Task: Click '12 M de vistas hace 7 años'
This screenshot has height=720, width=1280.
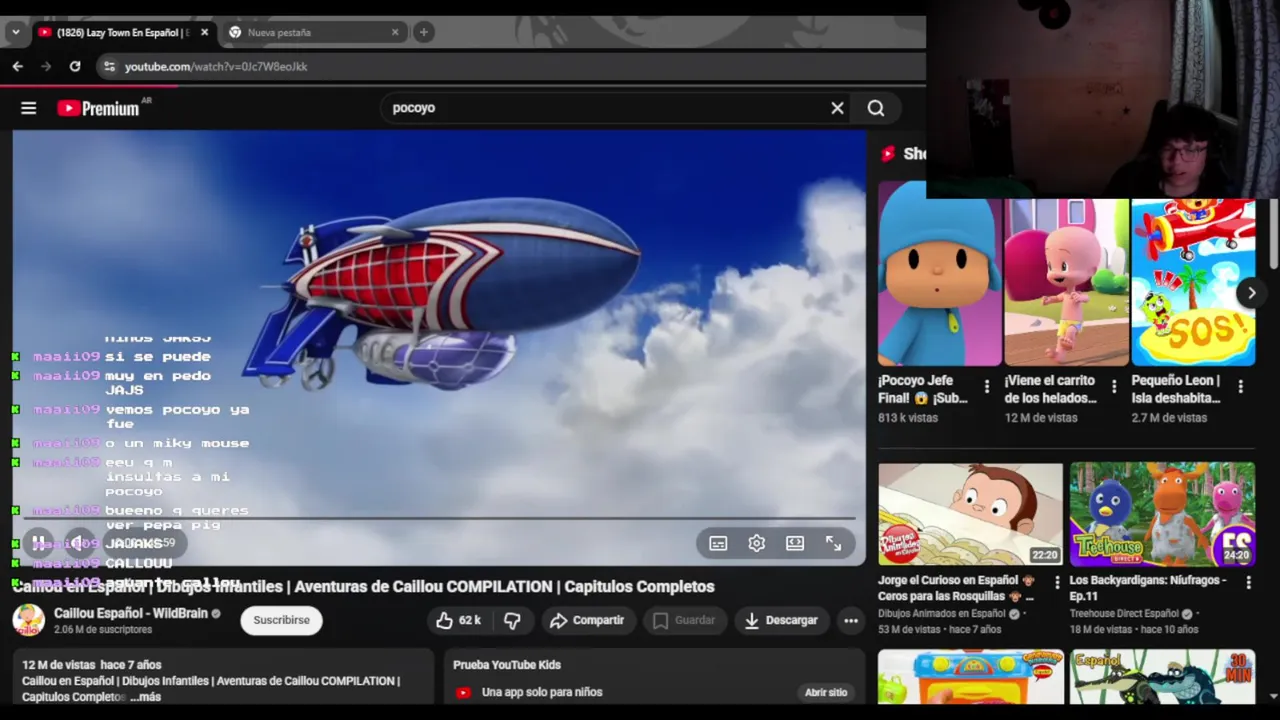Action: (x=92, y=664)
